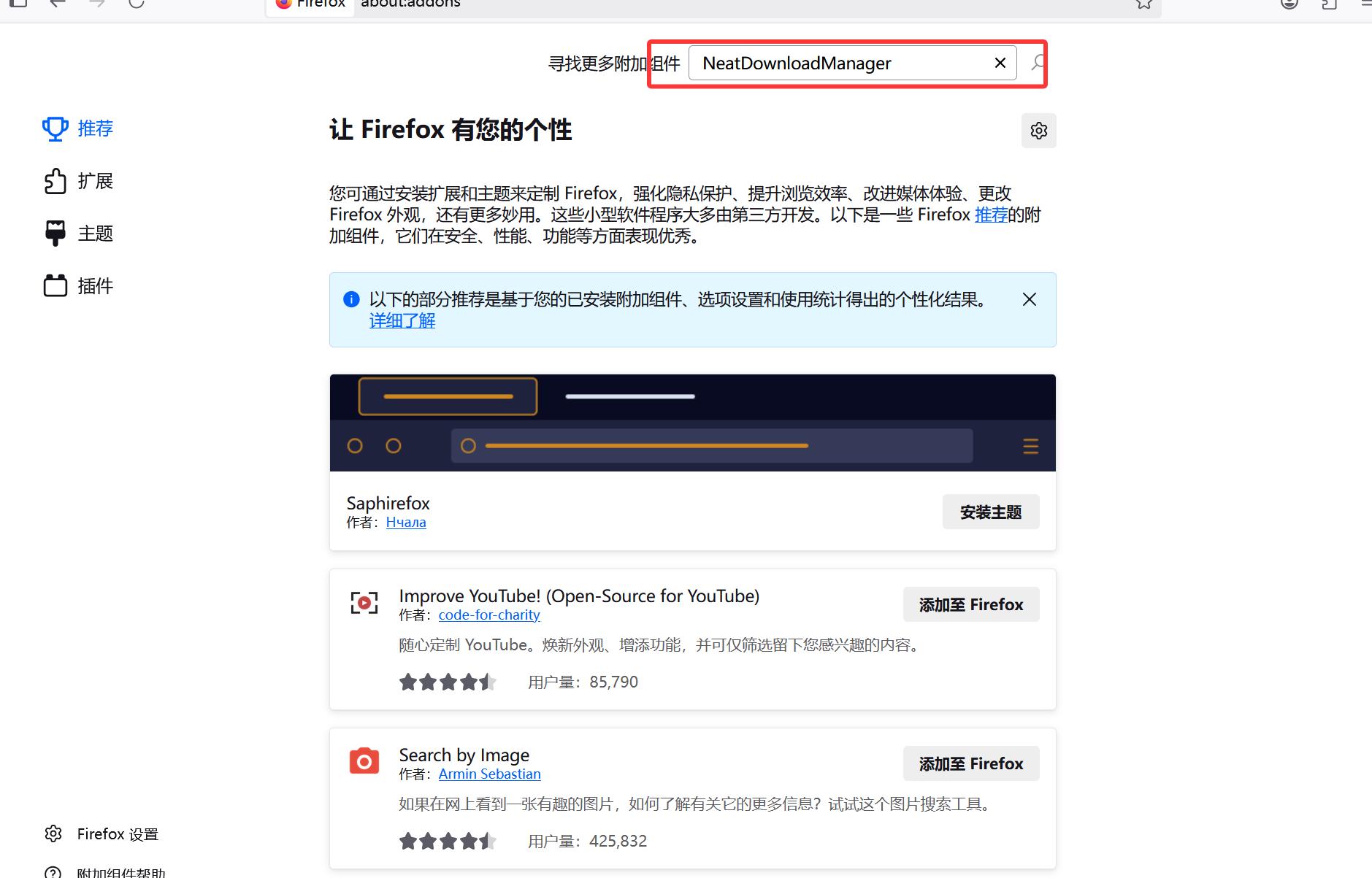Image resolution: width=1372 pixels, height=878 pixels.
Task: Clear the NeatDownloadManager search text
Action: [x=1000, y=63]
